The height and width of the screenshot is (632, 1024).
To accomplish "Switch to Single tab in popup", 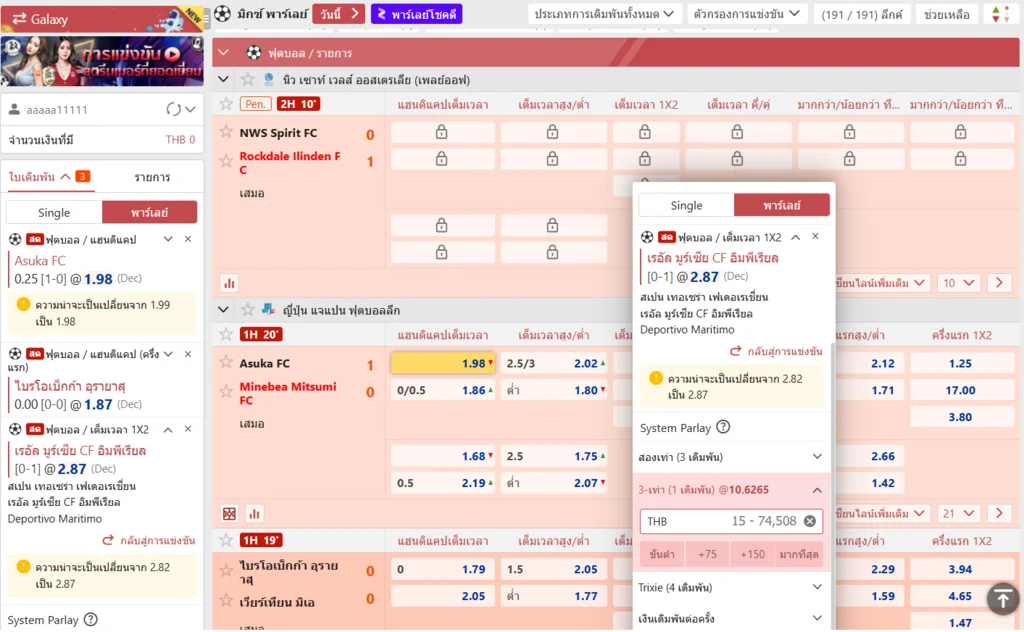I will pyautogui.click(x=686, y=205).
